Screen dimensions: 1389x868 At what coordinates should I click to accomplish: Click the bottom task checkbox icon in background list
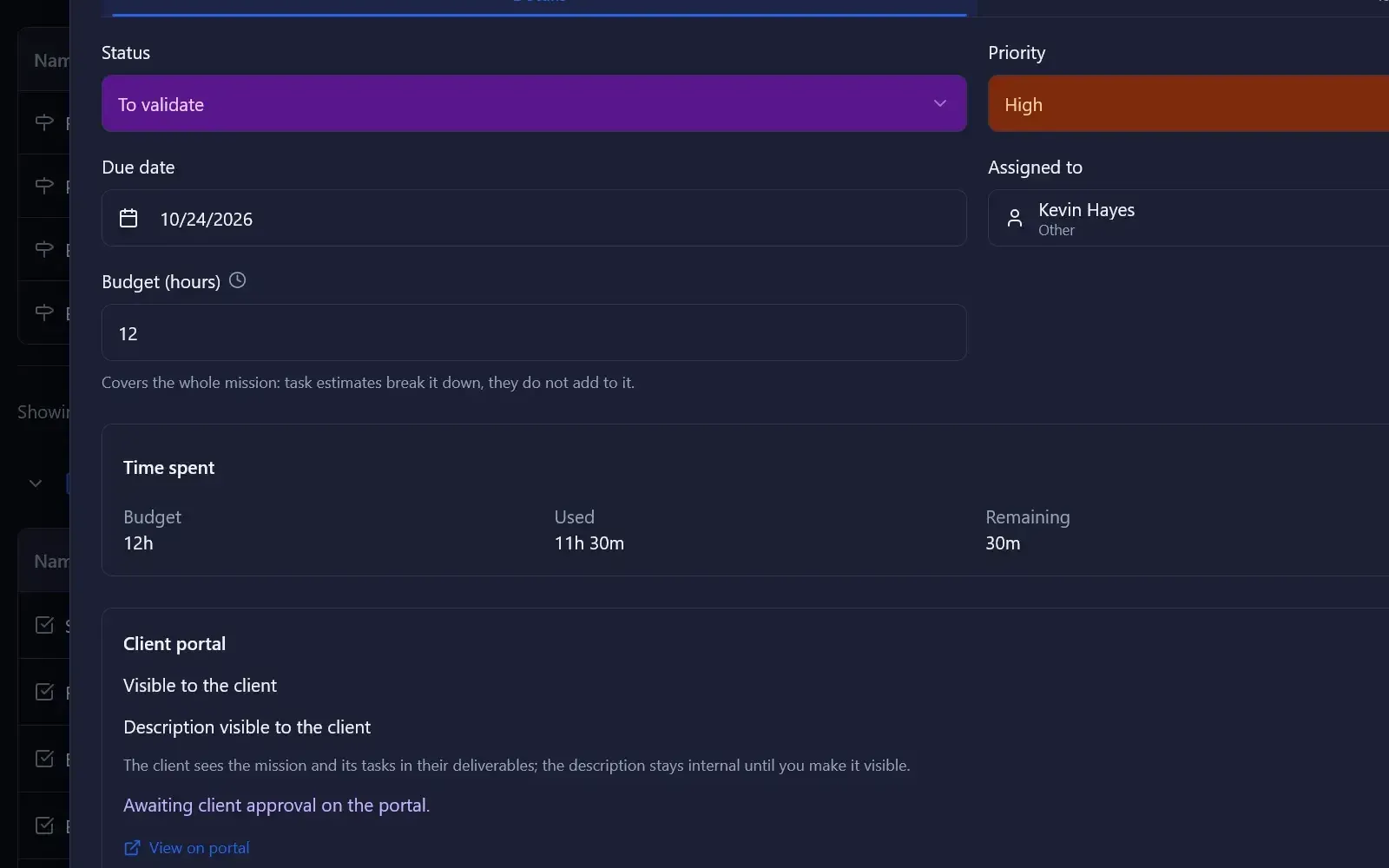pos(44,825)
